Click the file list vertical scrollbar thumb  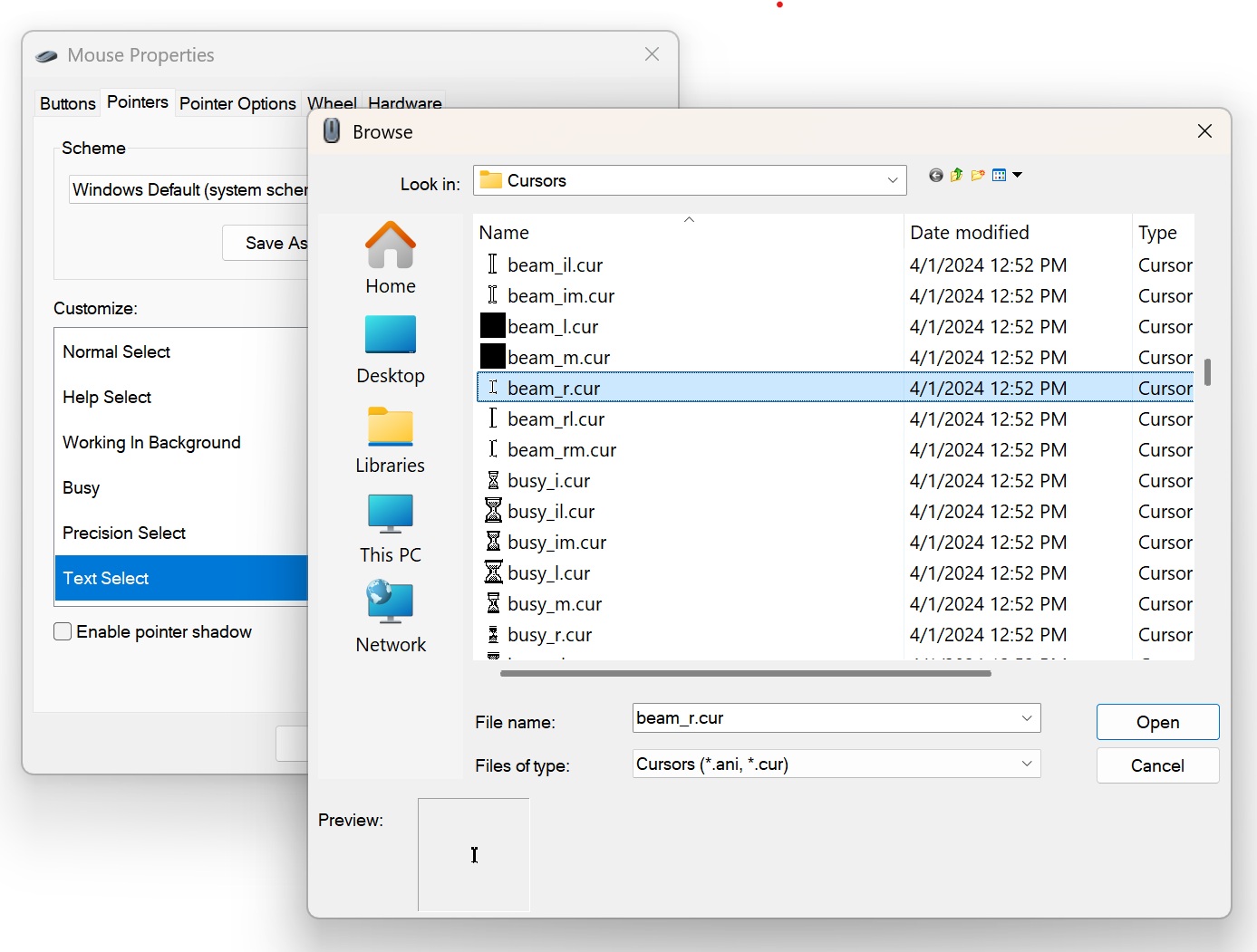[x=1207, y=371]
